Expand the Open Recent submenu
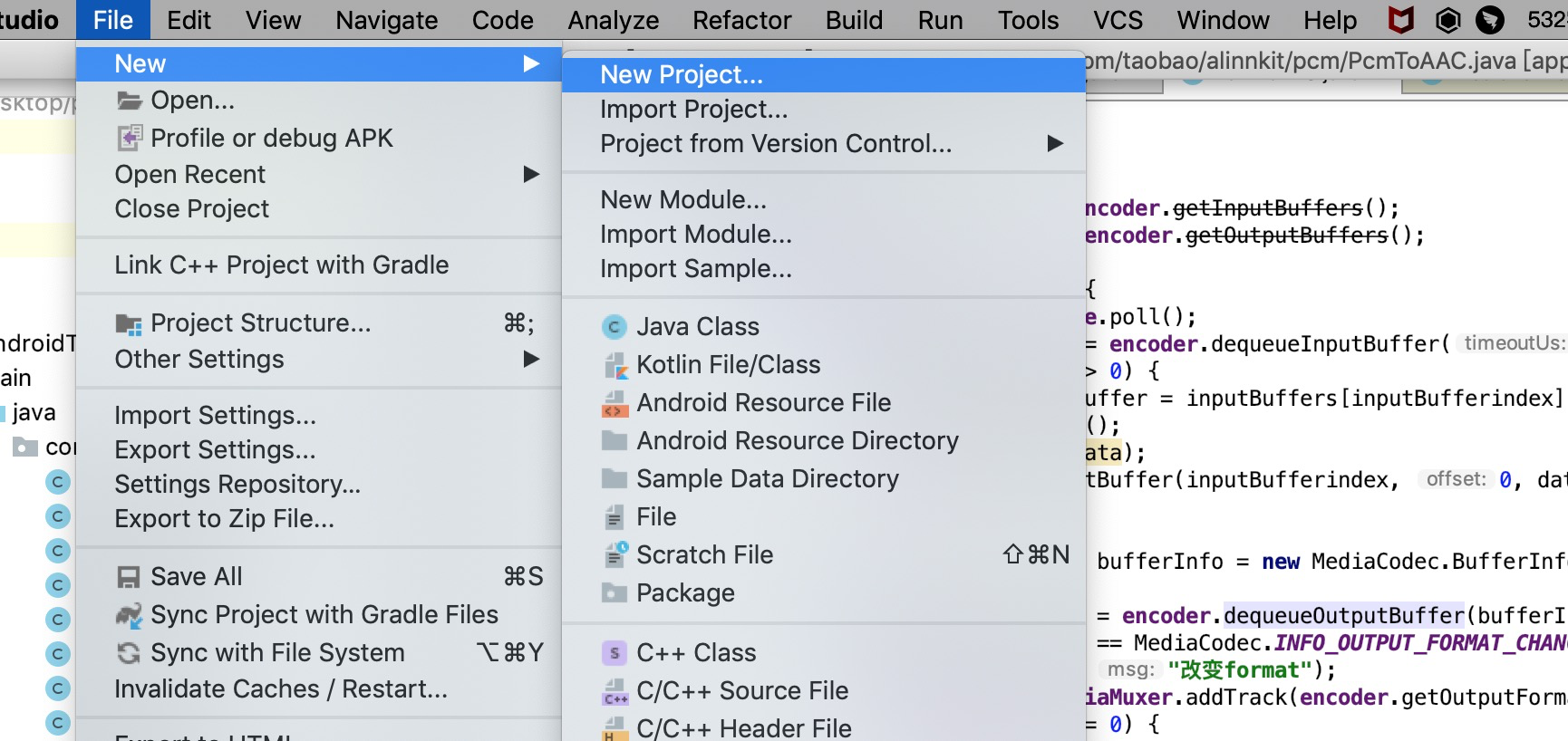 pyautogui.click(x=531, y=175)
